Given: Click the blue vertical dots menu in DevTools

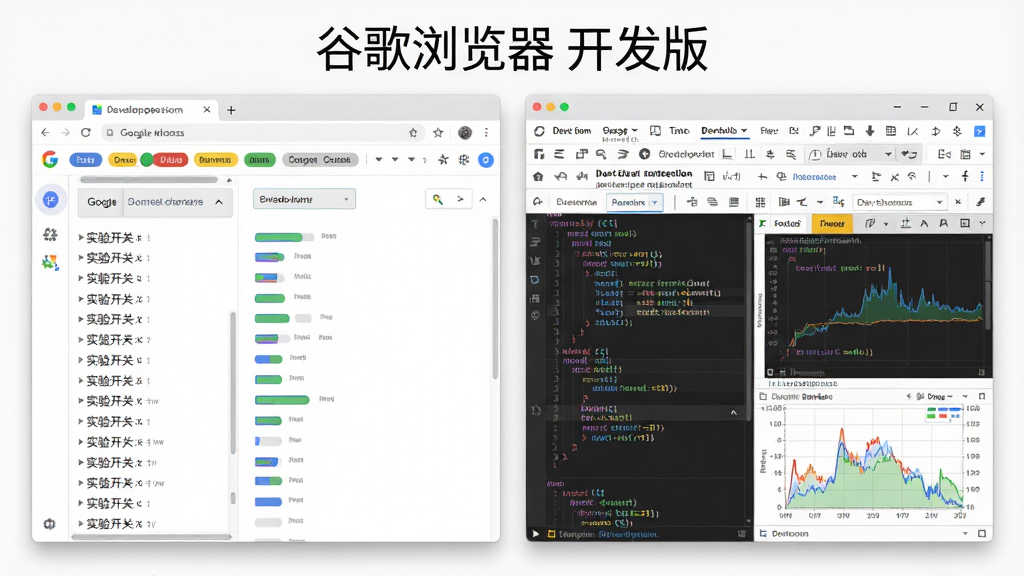Looking at the screenshot, I should coord(982,177).
